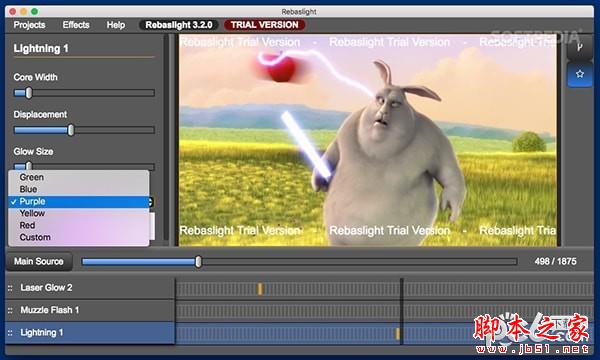This screenshot has height=360, width=600.
Task: Select the checked Purple option
Action: click(79, 202)
